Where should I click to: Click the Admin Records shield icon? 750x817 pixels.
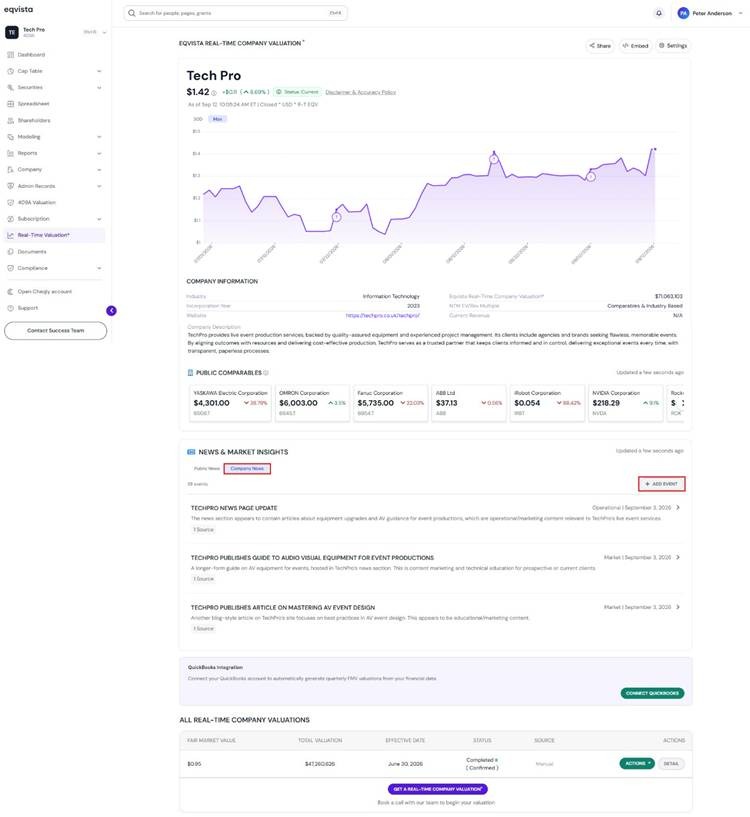10,186
